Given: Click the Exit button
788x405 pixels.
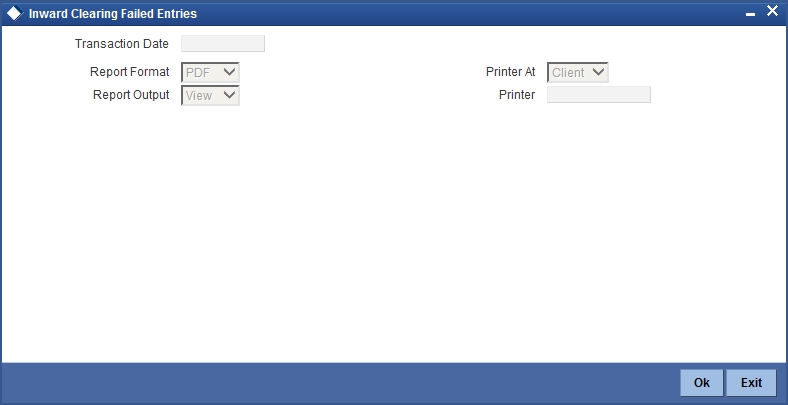Looking at the screenshot, I should tap(751, 383).
